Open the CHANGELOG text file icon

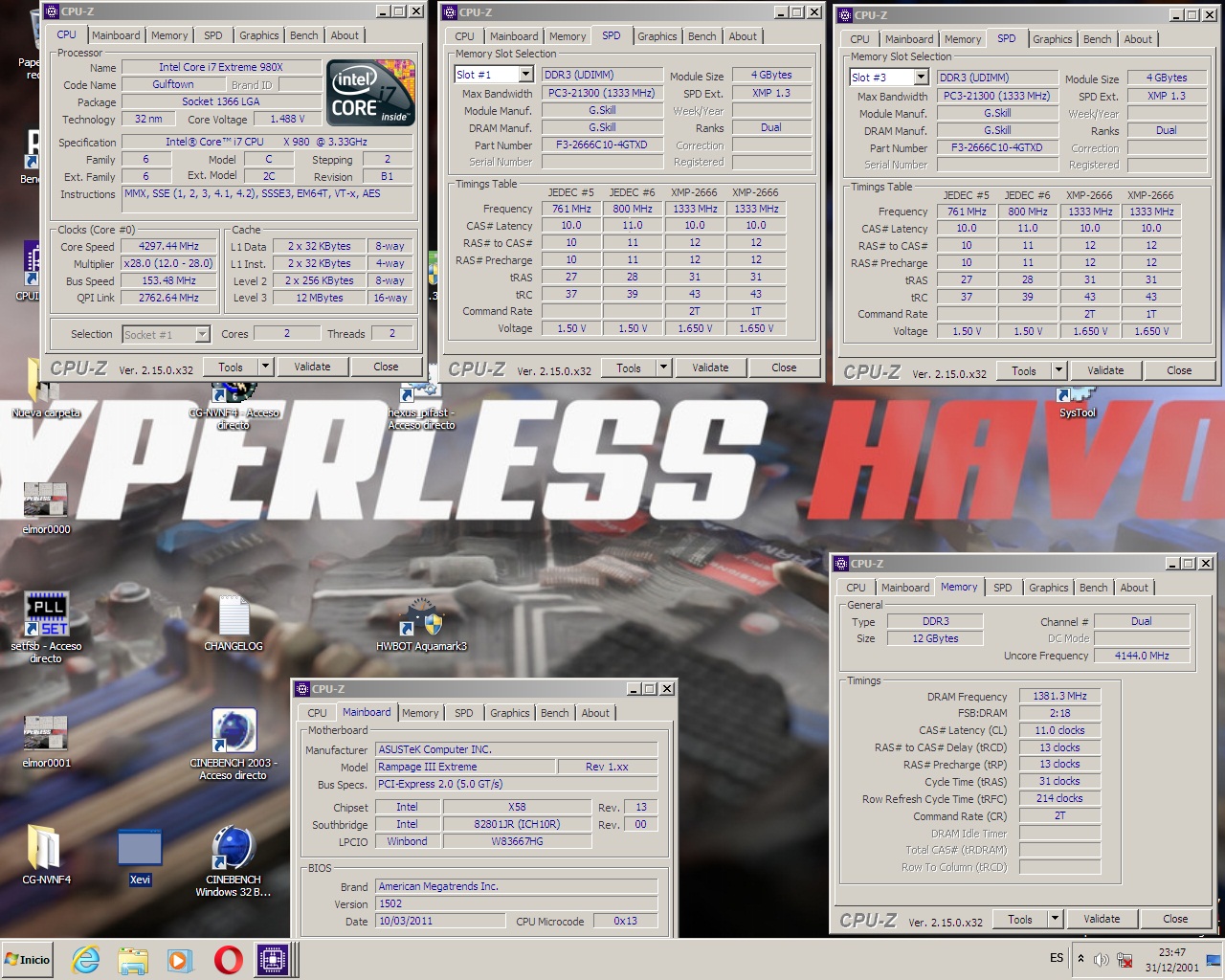coord(234,624)
